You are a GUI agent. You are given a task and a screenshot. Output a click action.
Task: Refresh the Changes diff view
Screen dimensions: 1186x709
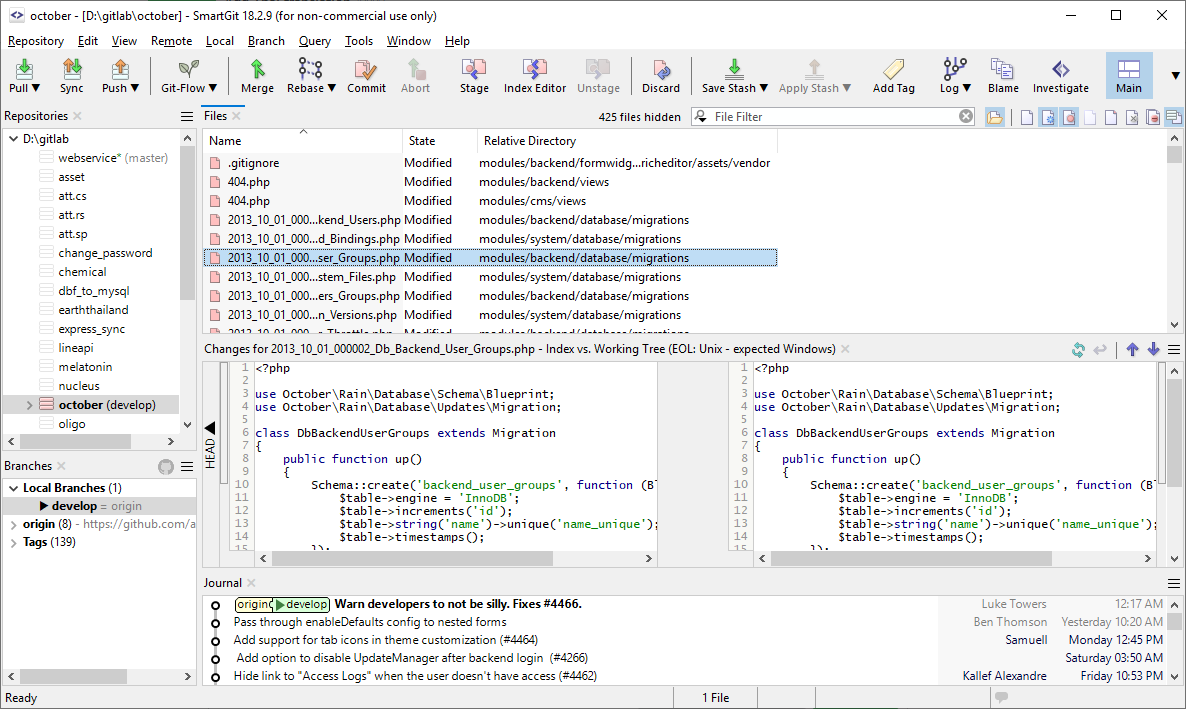tap(1078, 350)
